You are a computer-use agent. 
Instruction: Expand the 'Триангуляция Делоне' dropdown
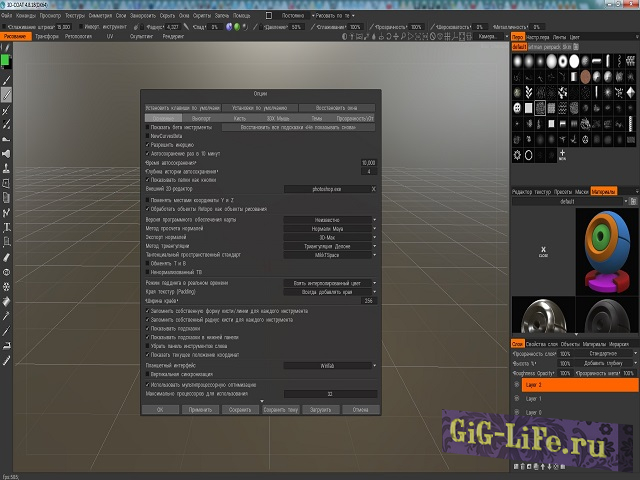(x=330, y=245)
